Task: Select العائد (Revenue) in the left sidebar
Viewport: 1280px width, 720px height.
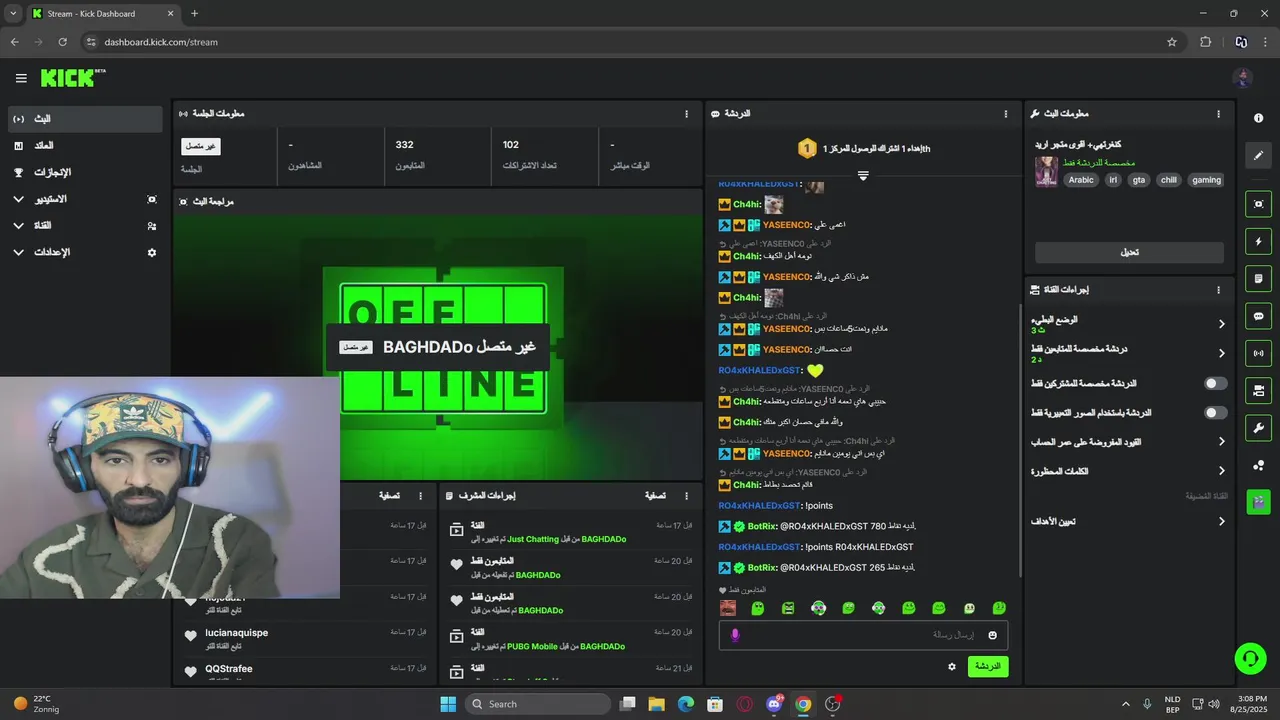Action: (85, 146)
